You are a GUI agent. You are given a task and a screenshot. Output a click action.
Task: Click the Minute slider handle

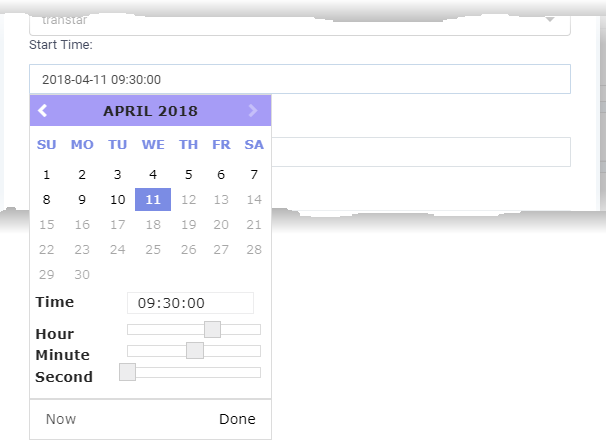click(195, 351)
